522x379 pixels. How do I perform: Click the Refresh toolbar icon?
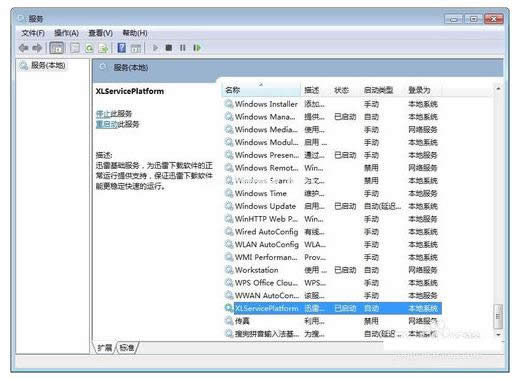pyautogui.click(x=89, y=48)
